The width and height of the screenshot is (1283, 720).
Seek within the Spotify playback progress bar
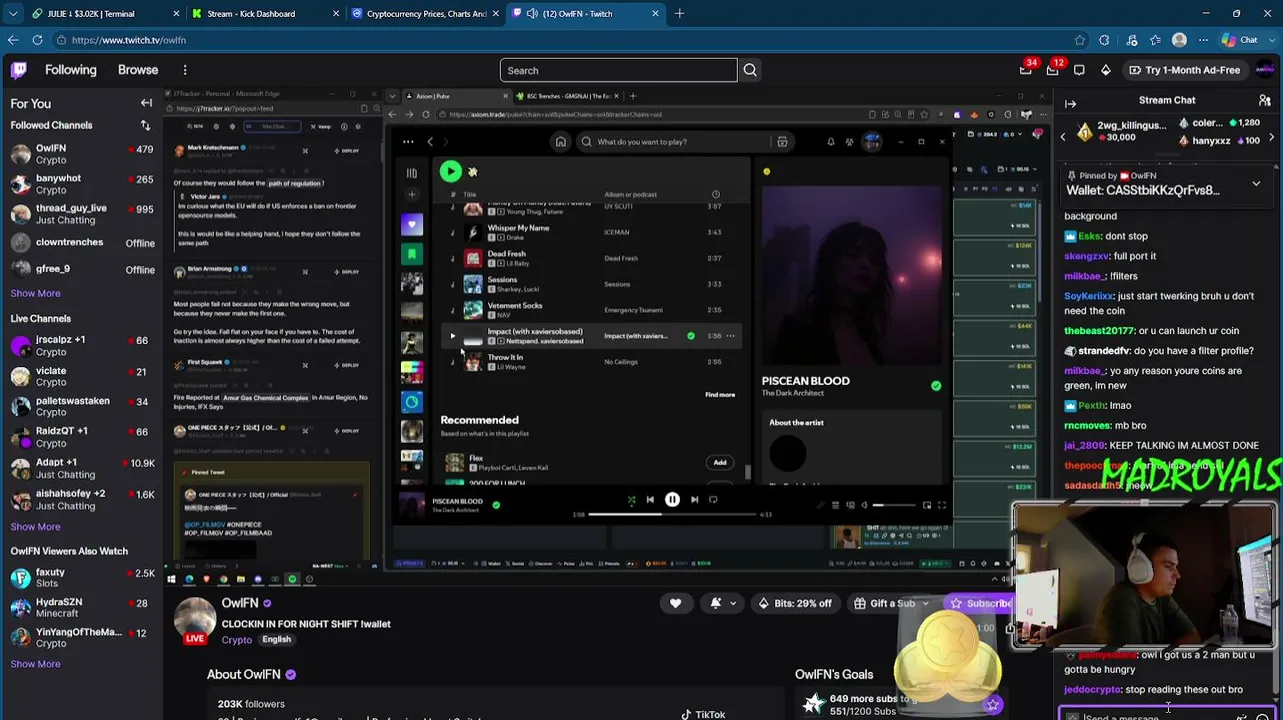click(674, 514)
